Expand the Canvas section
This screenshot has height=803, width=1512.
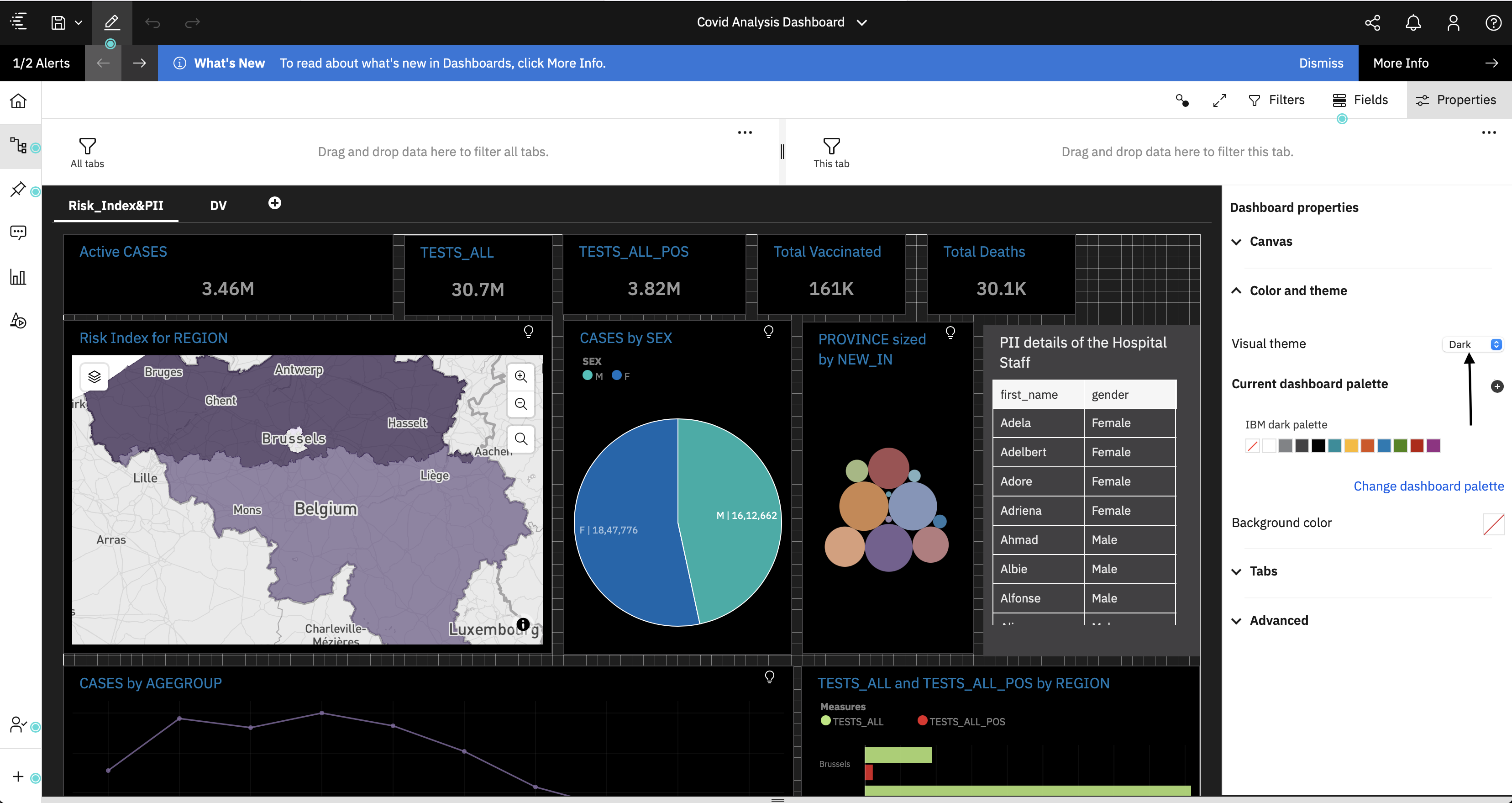coord(1270,242)
